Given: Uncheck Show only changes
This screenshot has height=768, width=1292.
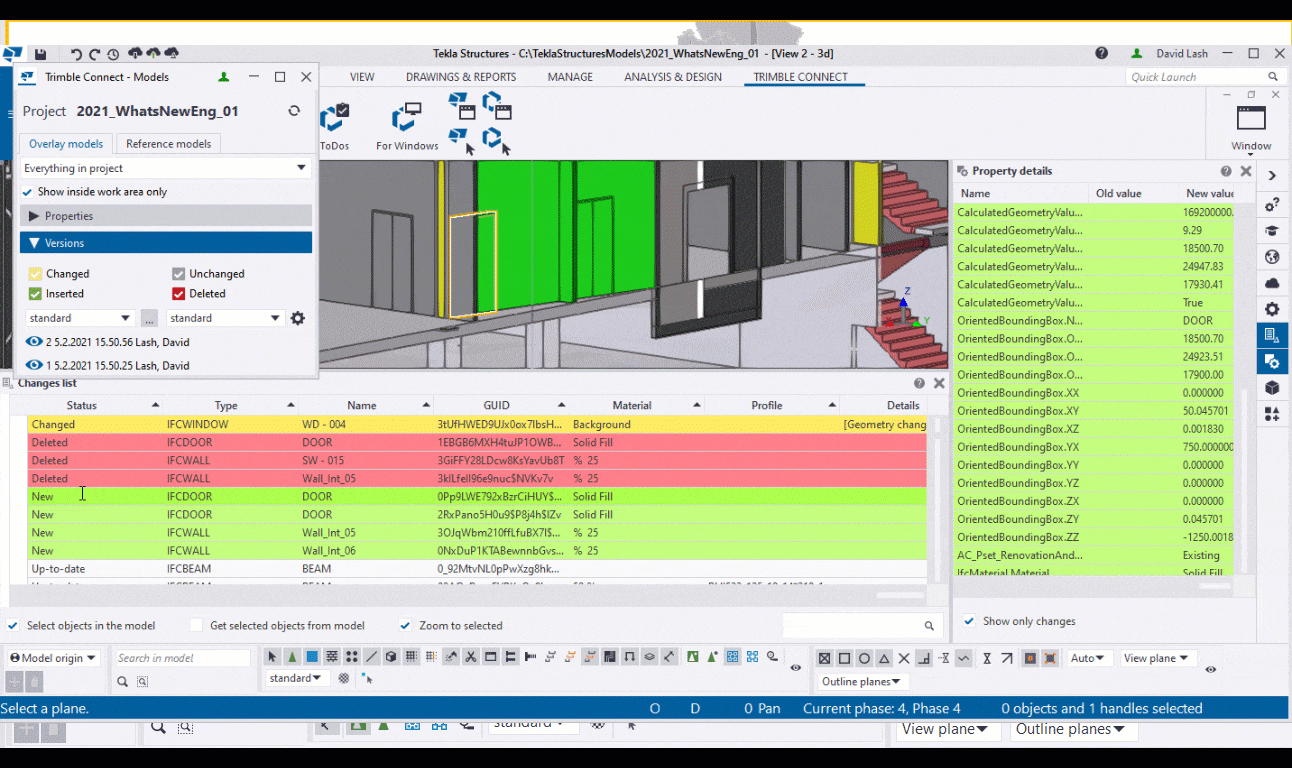Looking at the screenshot, I should (x=969, y=621).
